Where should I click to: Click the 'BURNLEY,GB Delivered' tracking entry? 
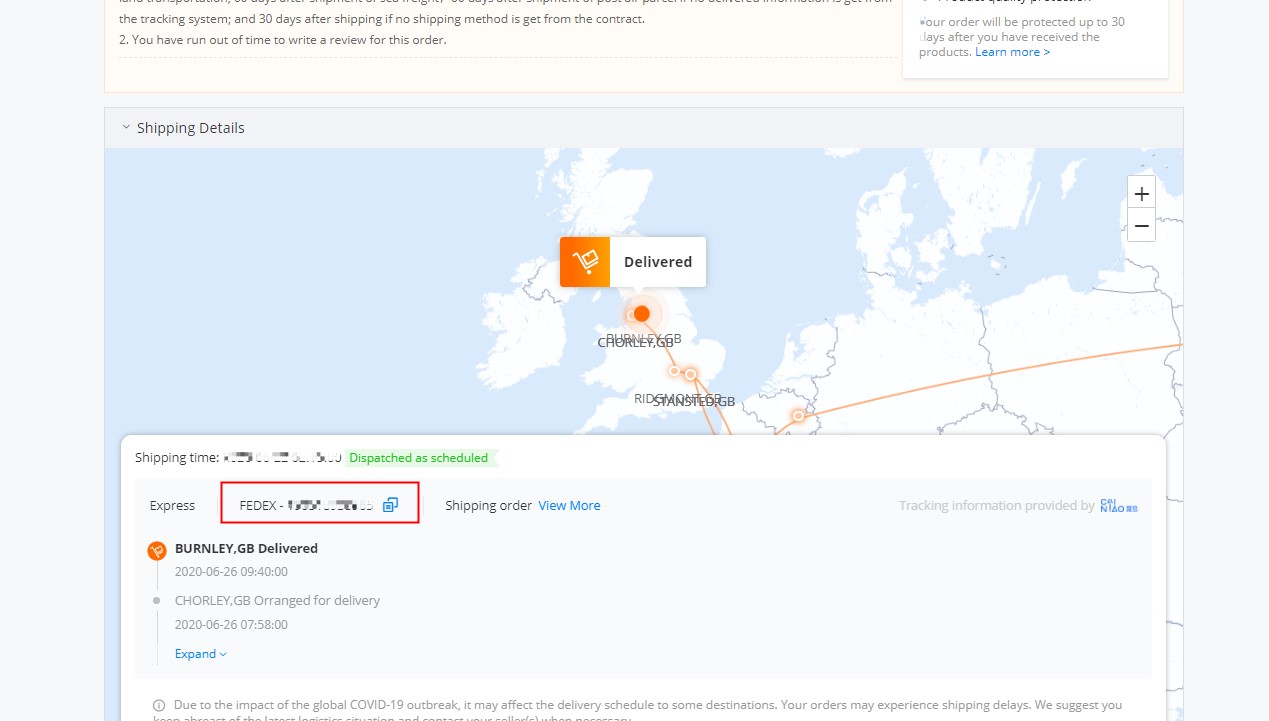tap(246, 548)
